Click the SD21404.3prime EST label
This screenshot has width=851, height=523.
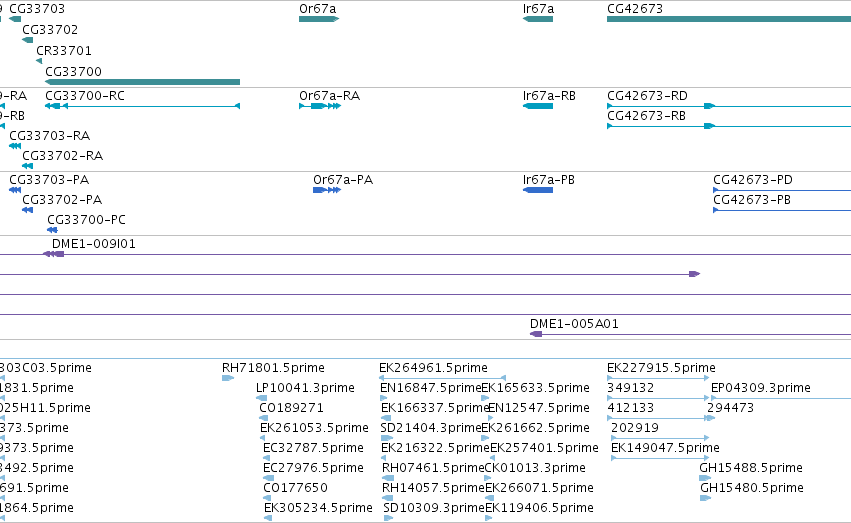pos(431,428)
